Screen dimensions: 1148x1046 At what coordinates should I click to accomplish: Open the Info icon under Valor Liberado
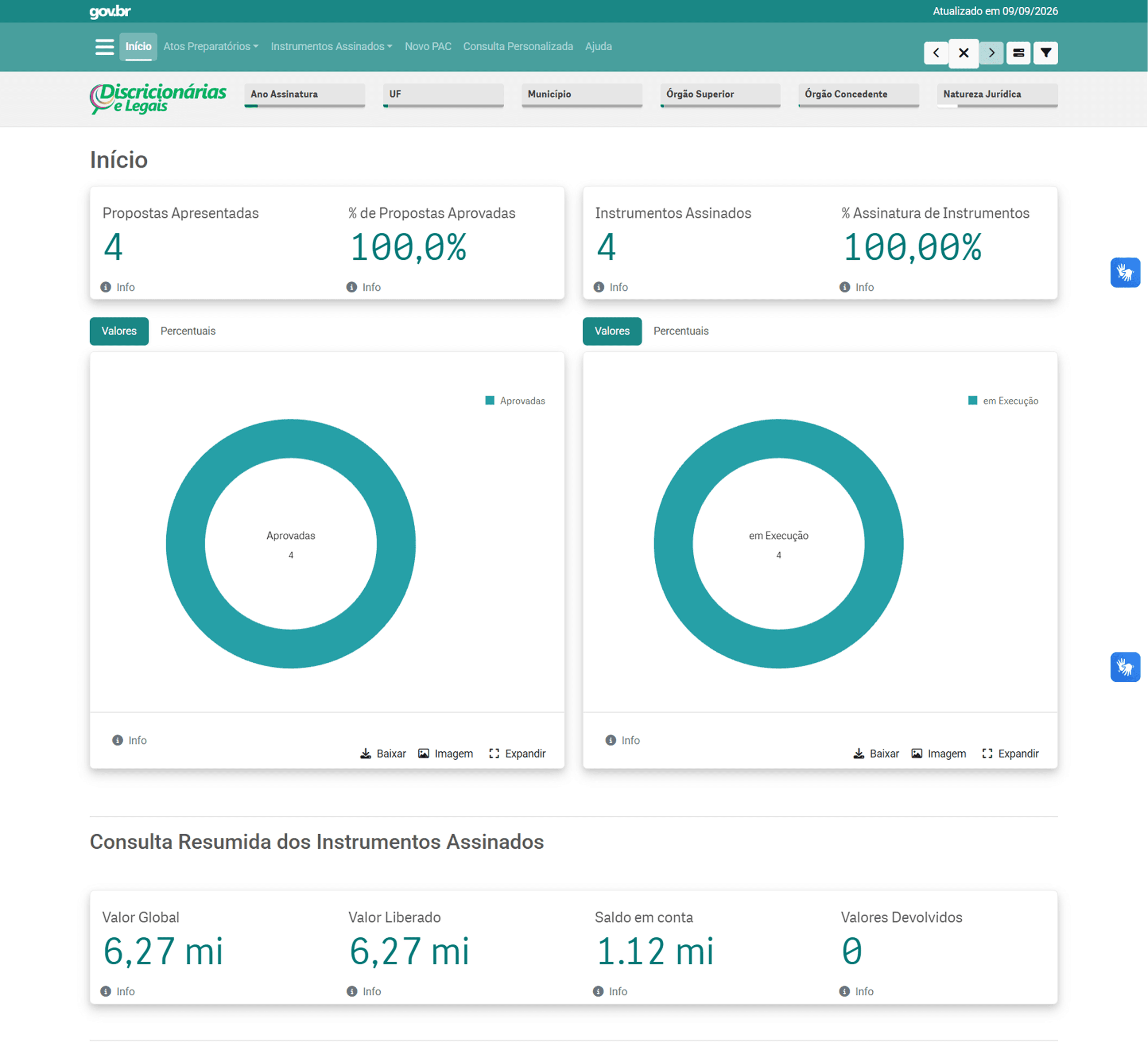[x=352, y=991]
